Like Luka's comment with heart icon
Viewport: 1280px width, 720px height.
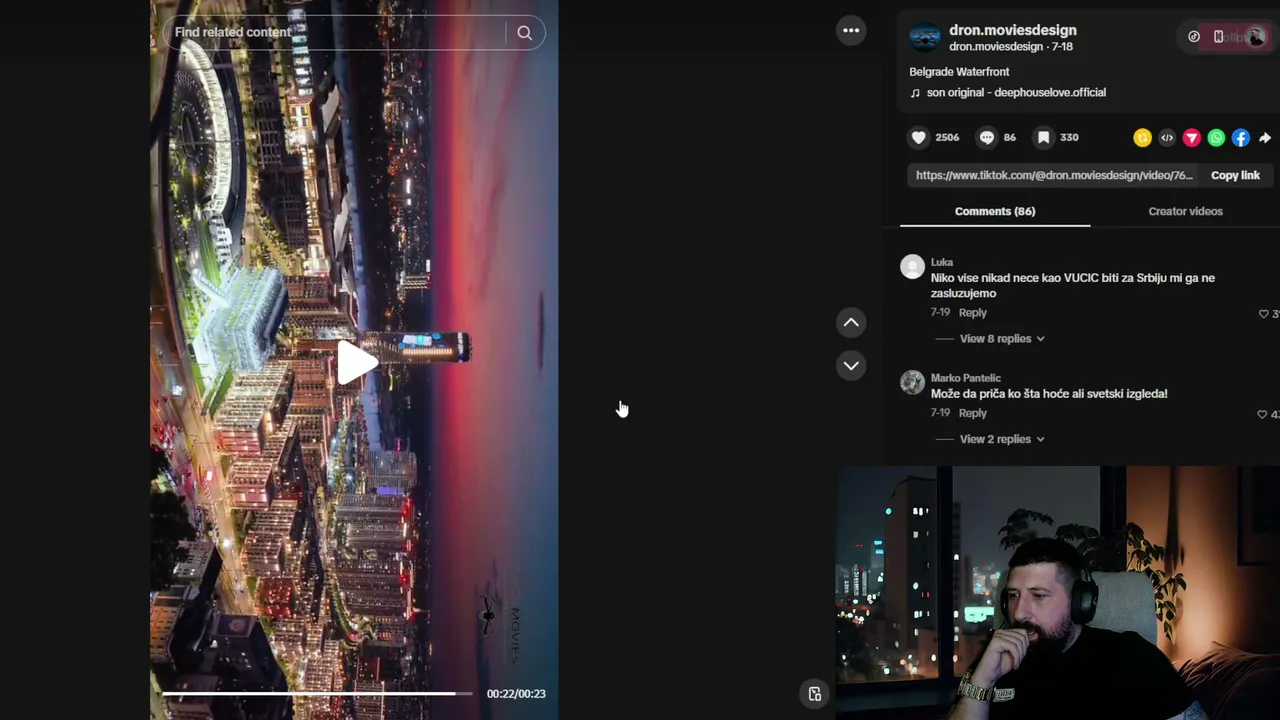pyautogui.click(x=1263, y=314)
